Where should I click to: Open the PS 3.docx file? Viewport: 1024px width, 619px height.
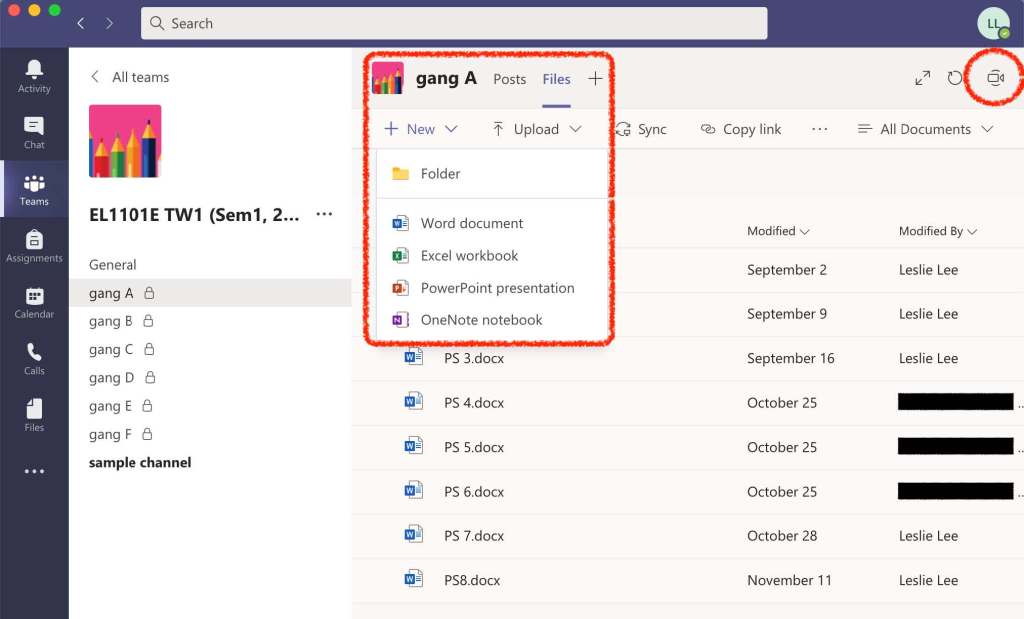click(x=474, y=358)
